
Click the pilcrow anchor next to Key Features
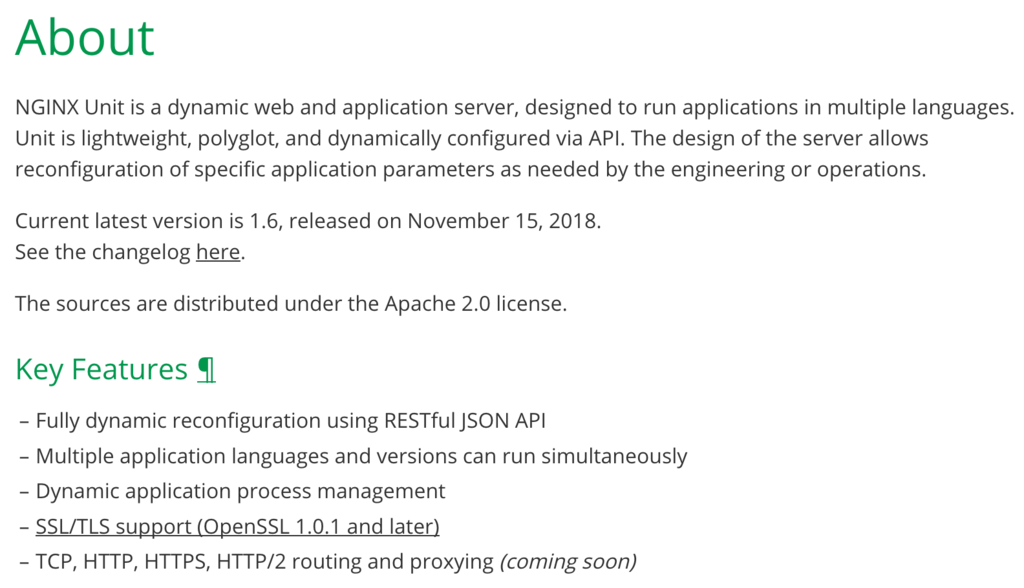point(206,370)
